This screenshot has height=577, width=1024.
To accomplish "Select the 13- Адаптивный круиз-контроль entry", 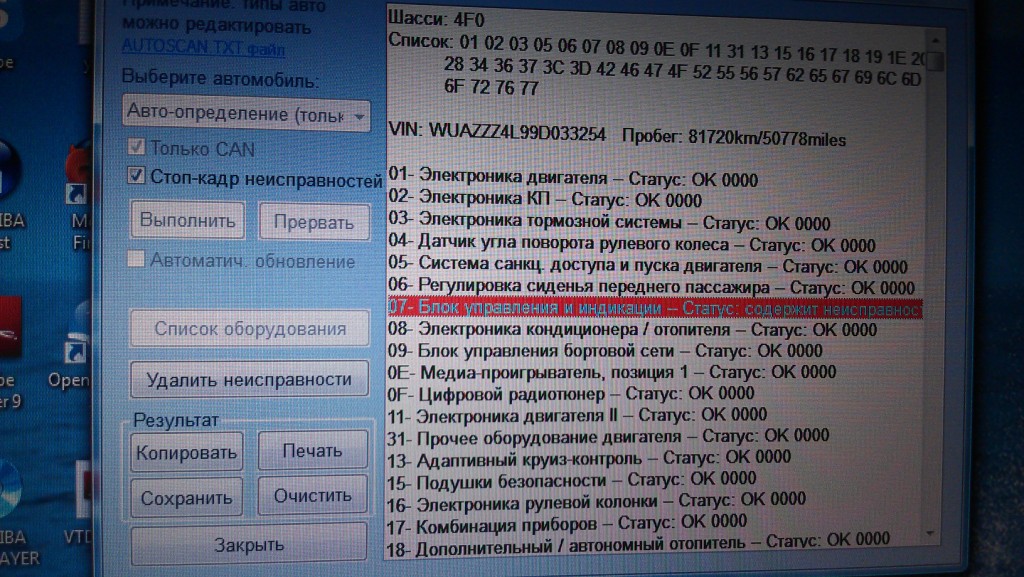I will pos(588,459).
